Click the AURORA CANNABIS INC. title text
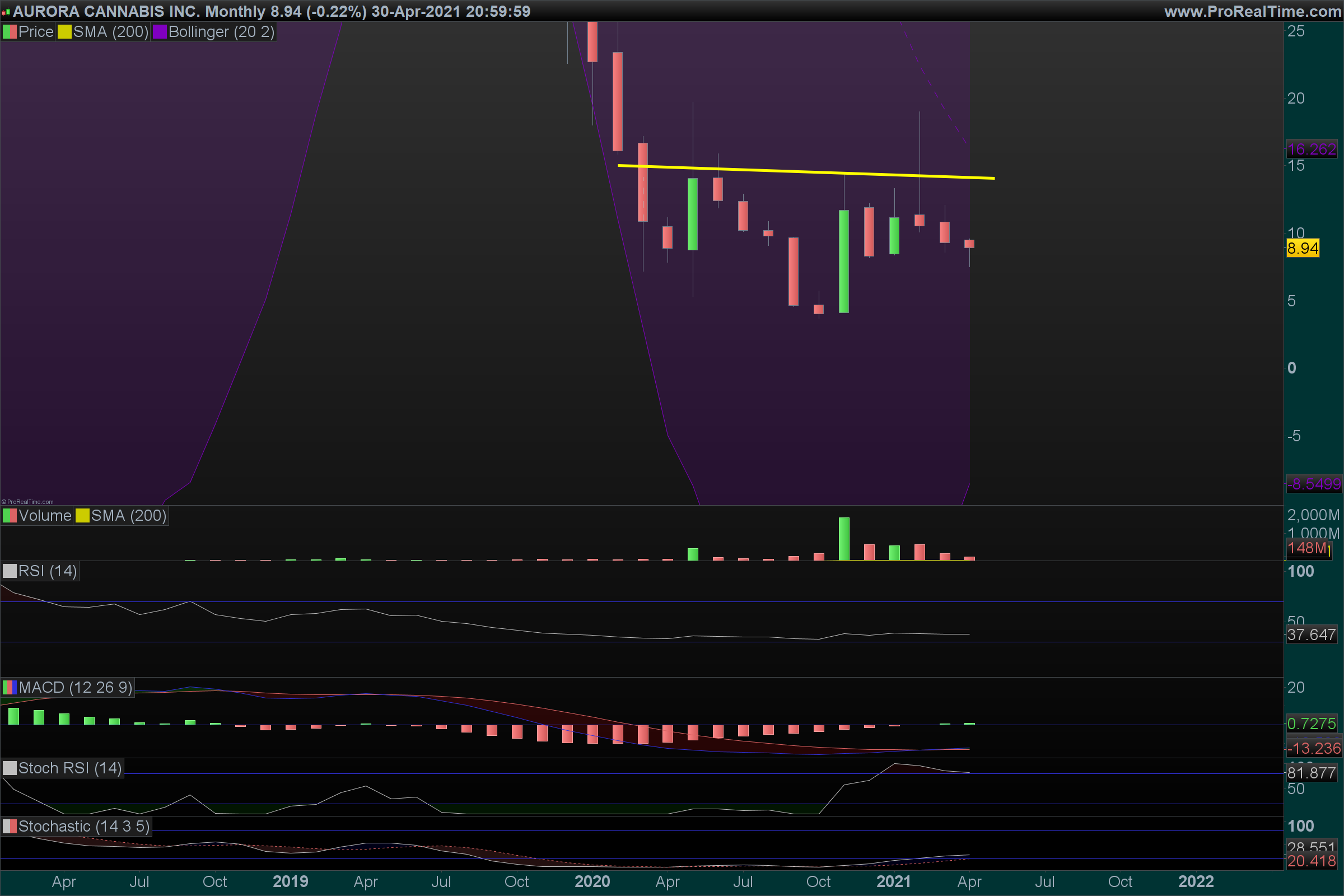The width and height of the screenshot is (1344, 896). pyautogui.click(x=106, y=11)
